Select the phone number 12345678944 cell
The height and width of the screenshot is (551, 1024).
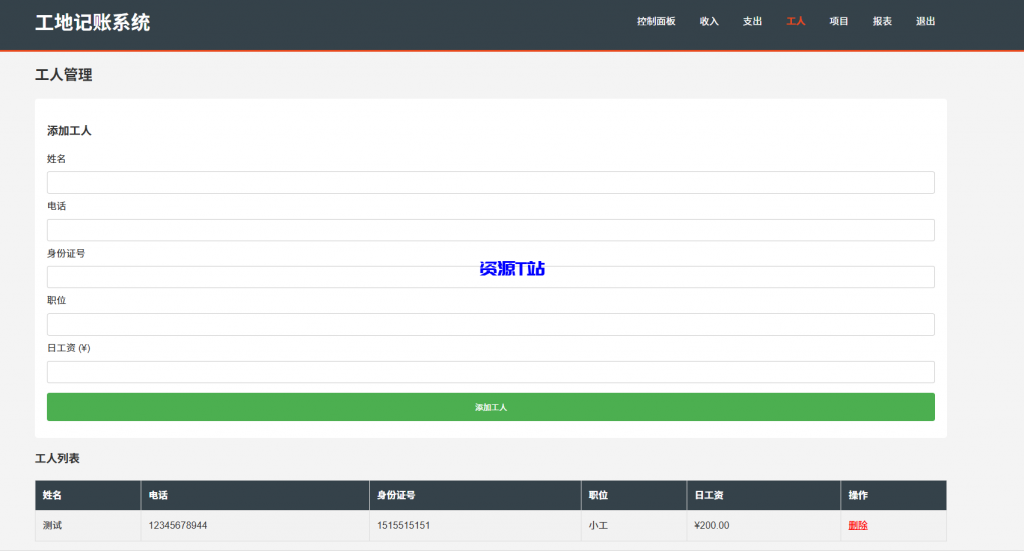178,526
